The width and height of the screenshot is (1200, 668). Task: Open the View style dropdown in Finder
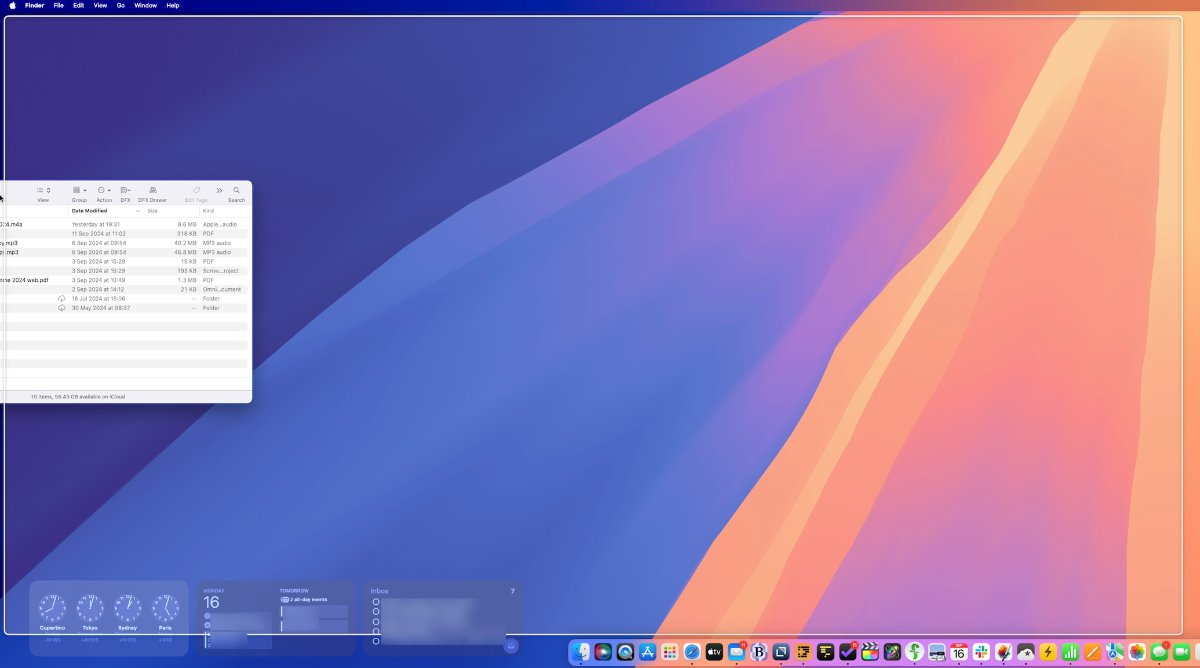43,190
